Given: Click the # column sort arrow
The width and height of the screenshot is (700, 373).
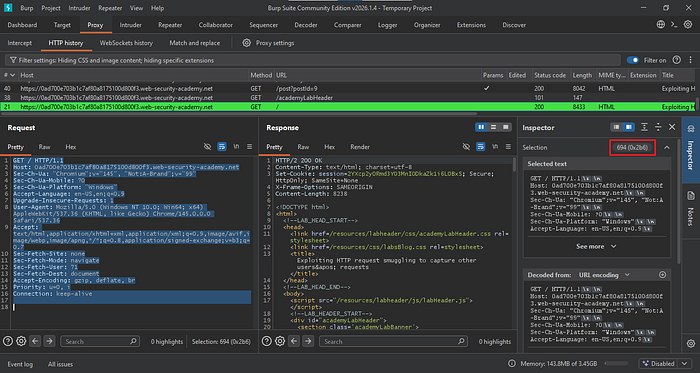Looking at the screenshot, I should tap(12, 75).
